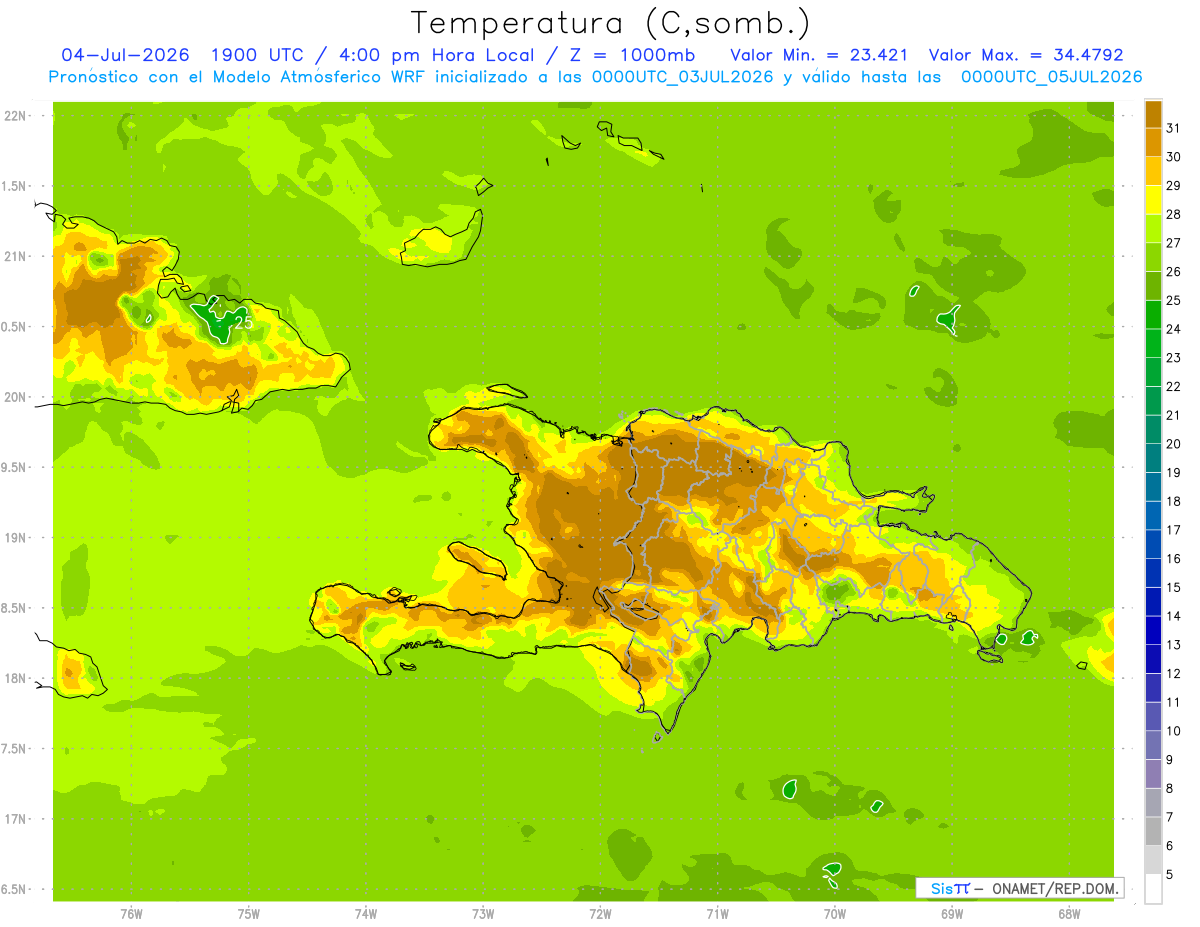Click gray legend swatch between 6 and 7
The width and height of the screenshot is (1200, 927).
[x=1153, y=831]
